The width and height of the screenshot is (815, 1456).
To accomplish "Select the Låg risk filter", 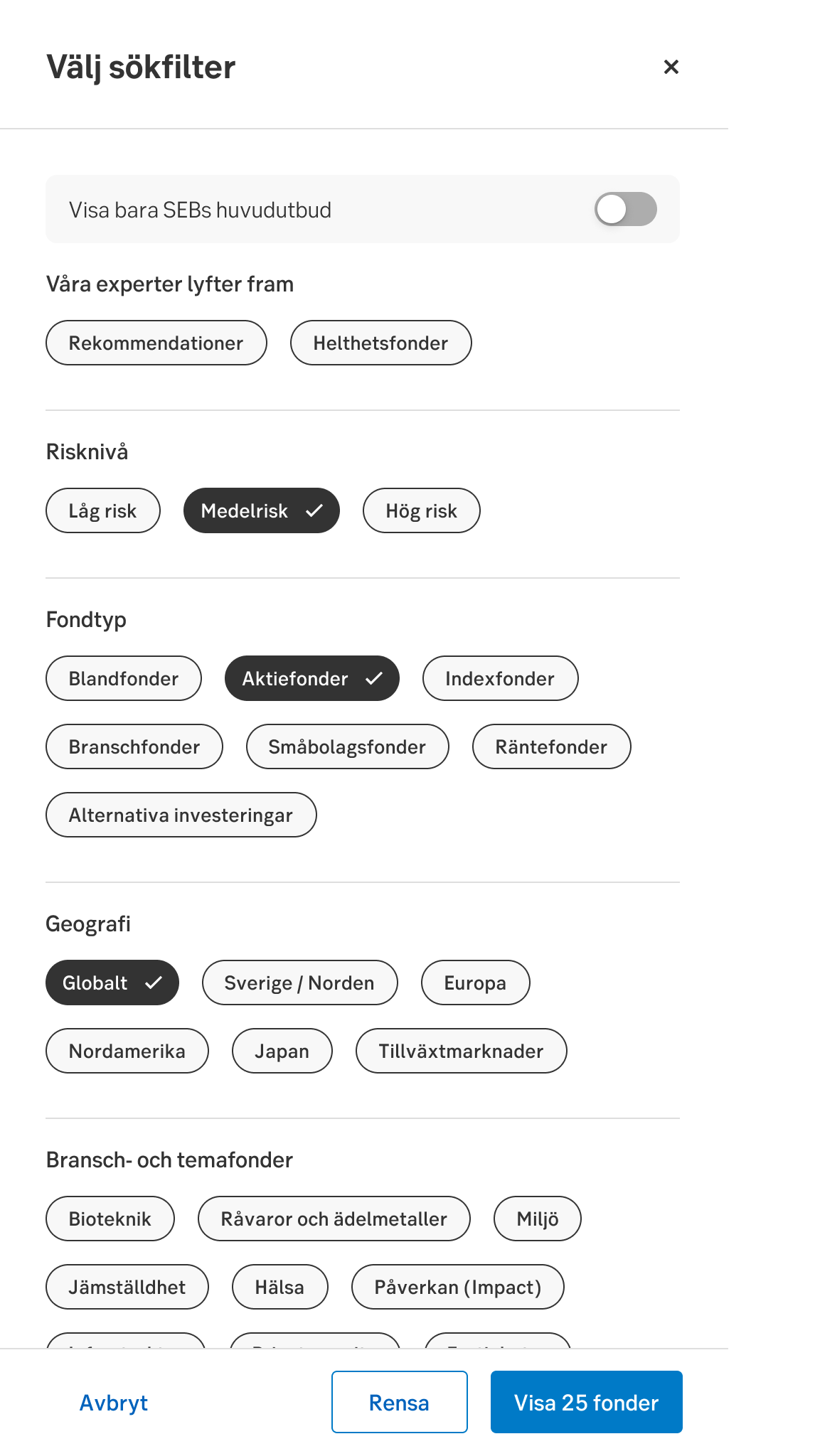I will [102, 510].
